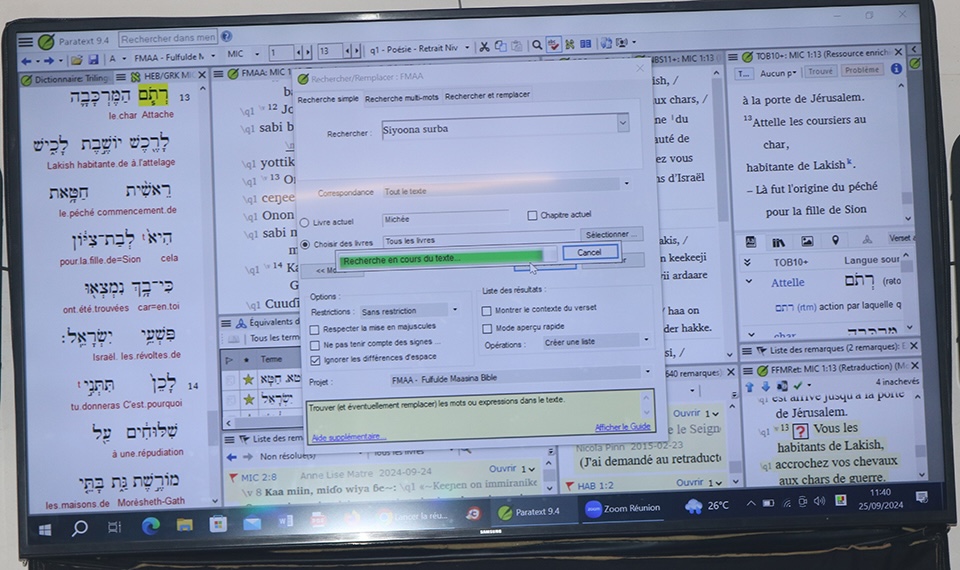The width and height of the screenshot is (960, 570).
Task: Open search with the magnifier toolbar icon
Action: coord(537,45)
